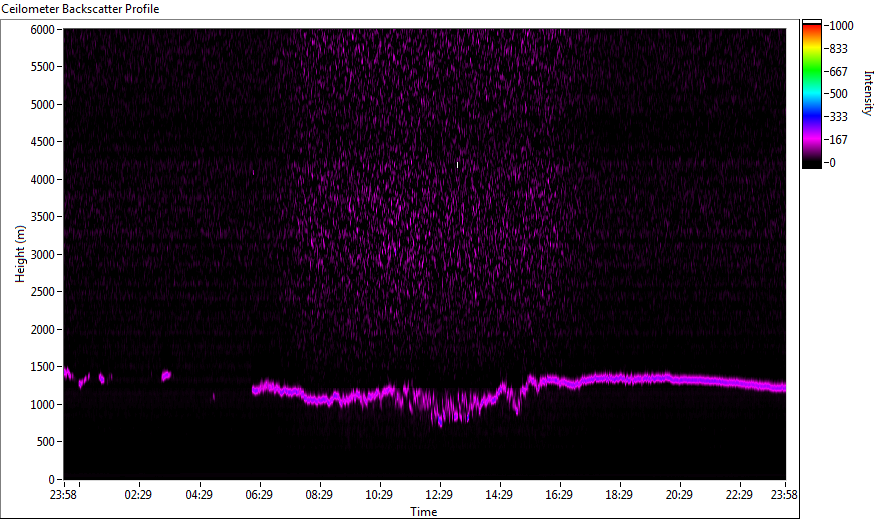Click the 833 intensity scale value

coord(838,49)
